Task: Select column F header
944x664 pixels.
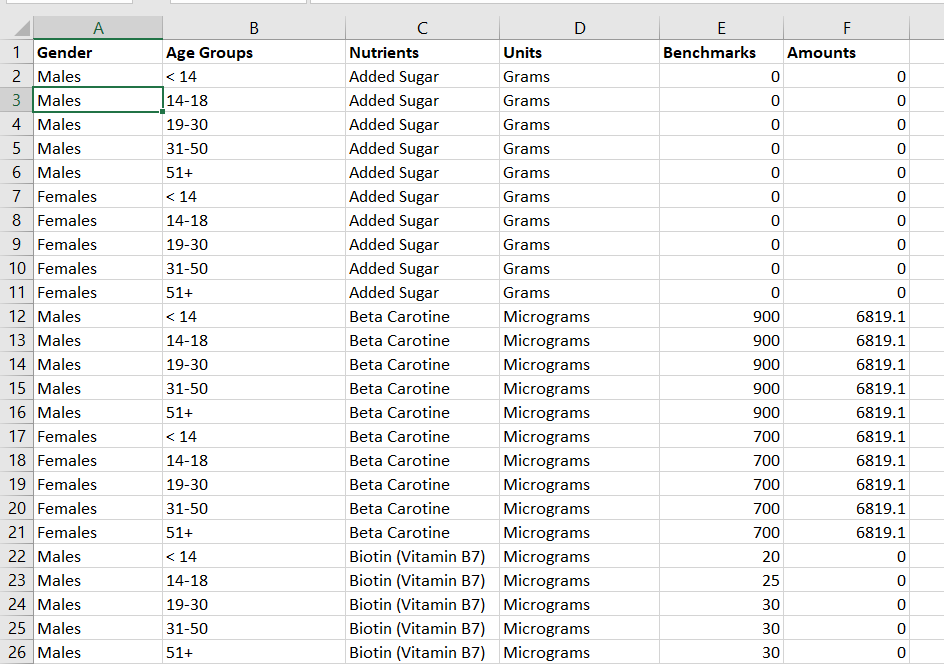Action: click(846, 28)
